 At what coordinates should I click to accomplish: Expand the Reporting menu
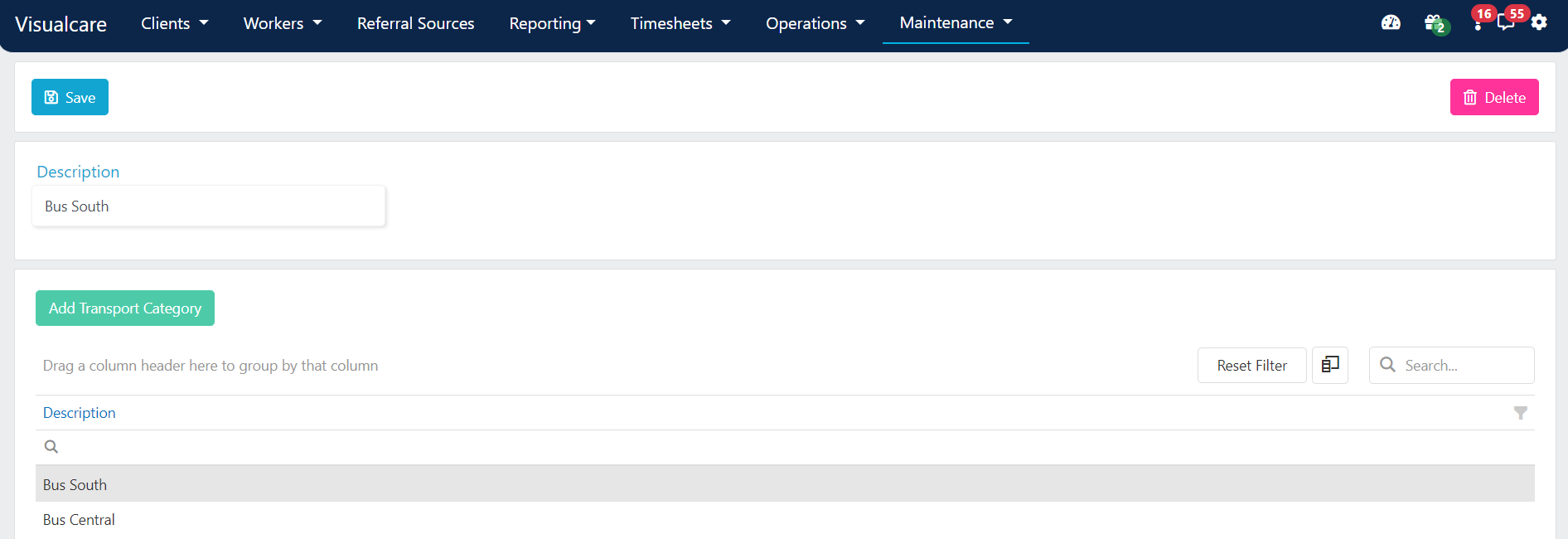pyautogui.click(x=552, y=23)
